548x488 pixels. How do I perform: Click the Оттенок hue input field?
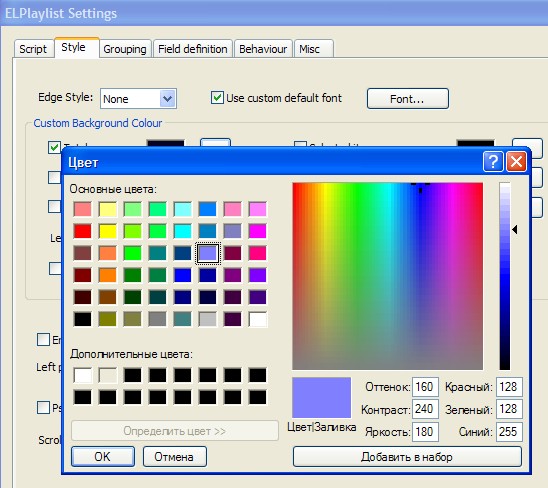(x=425, y=387)
